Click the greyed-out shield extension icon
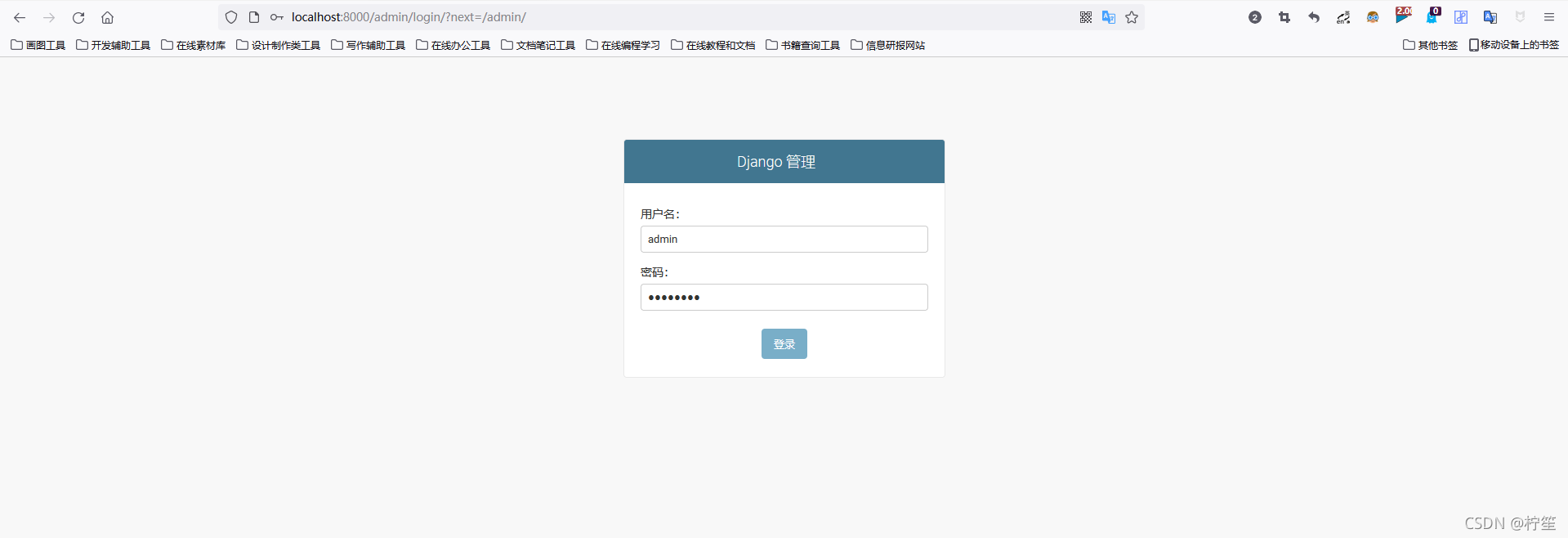Screen dimensions: 1568x538 1520,17
